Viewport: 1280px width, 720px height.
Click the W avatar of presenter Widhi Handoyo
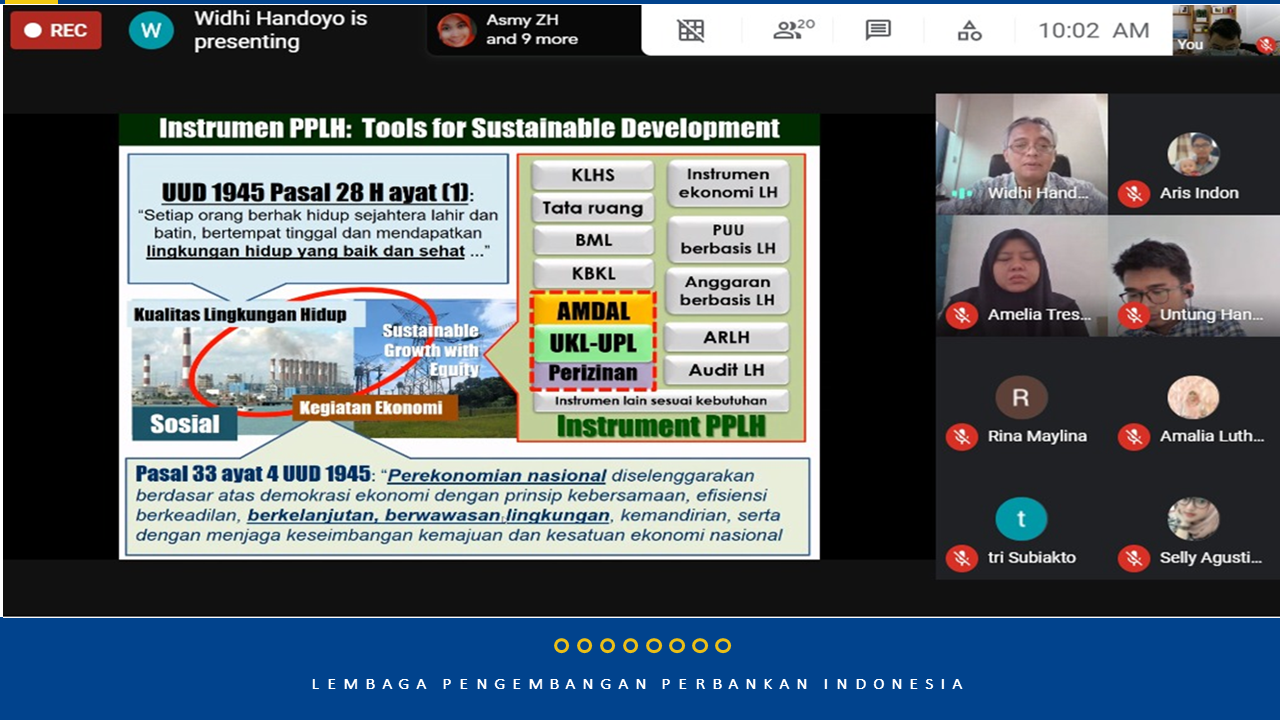pyautogui.click(x=151, y=30)
